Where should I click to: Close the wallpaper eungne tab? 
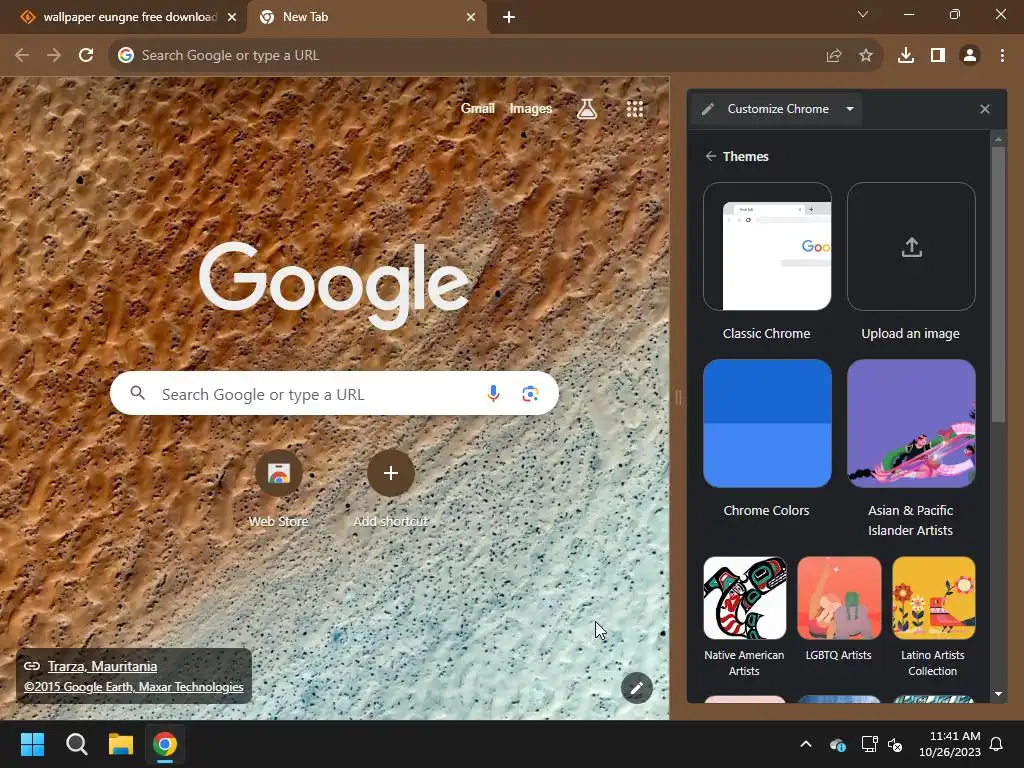click(x=232, y=17)
